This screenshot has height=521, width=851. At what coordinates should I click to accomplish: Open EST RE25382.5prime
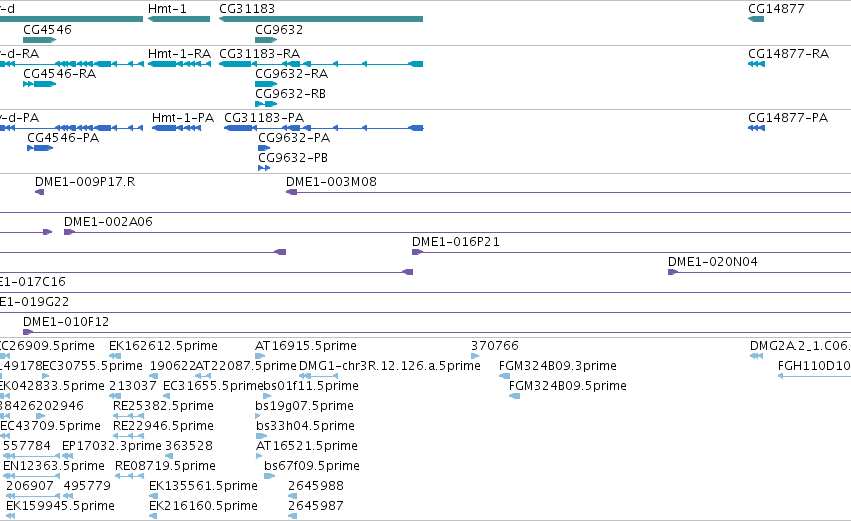click(x=163, y=406)
